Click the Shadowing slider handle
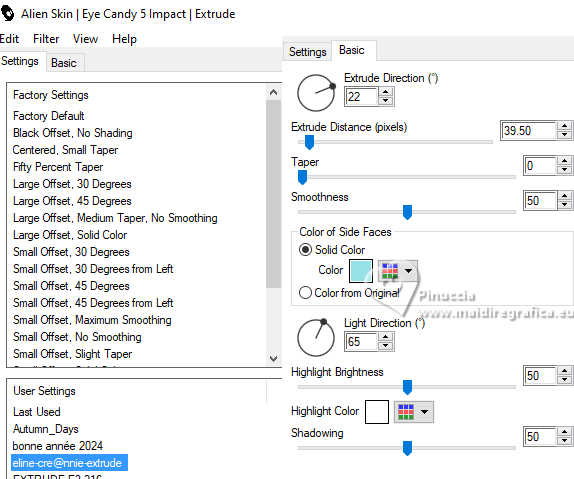 (407, 448)
